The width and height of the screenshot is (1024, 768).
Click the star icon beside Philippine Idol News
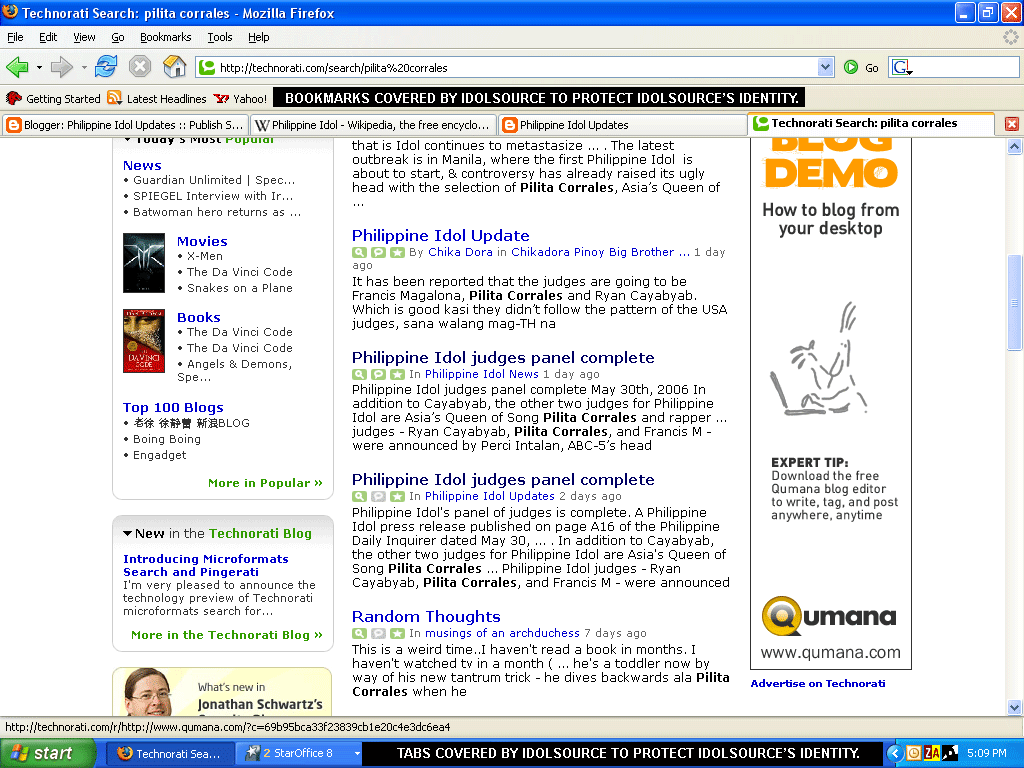tap(397, 374)
